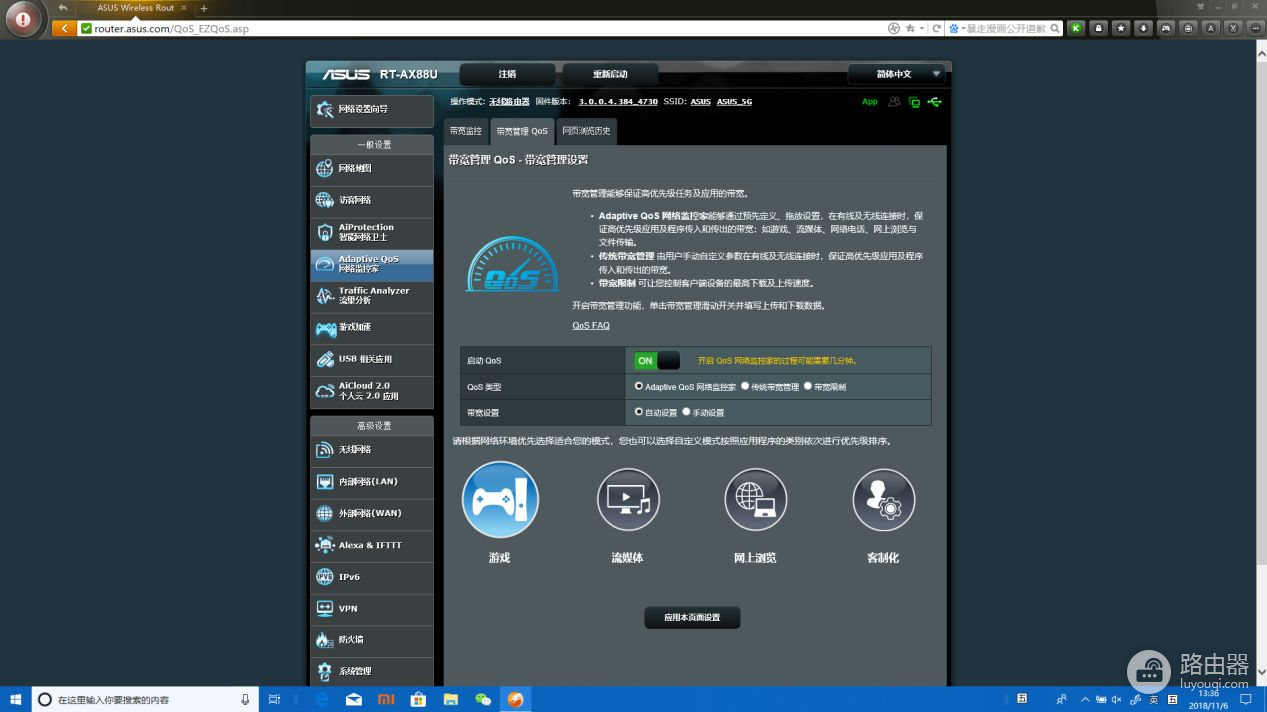The image size is (1267, 712).
Task: Open Traffic Analyzer from the sidebar
Action: [372, 296]
